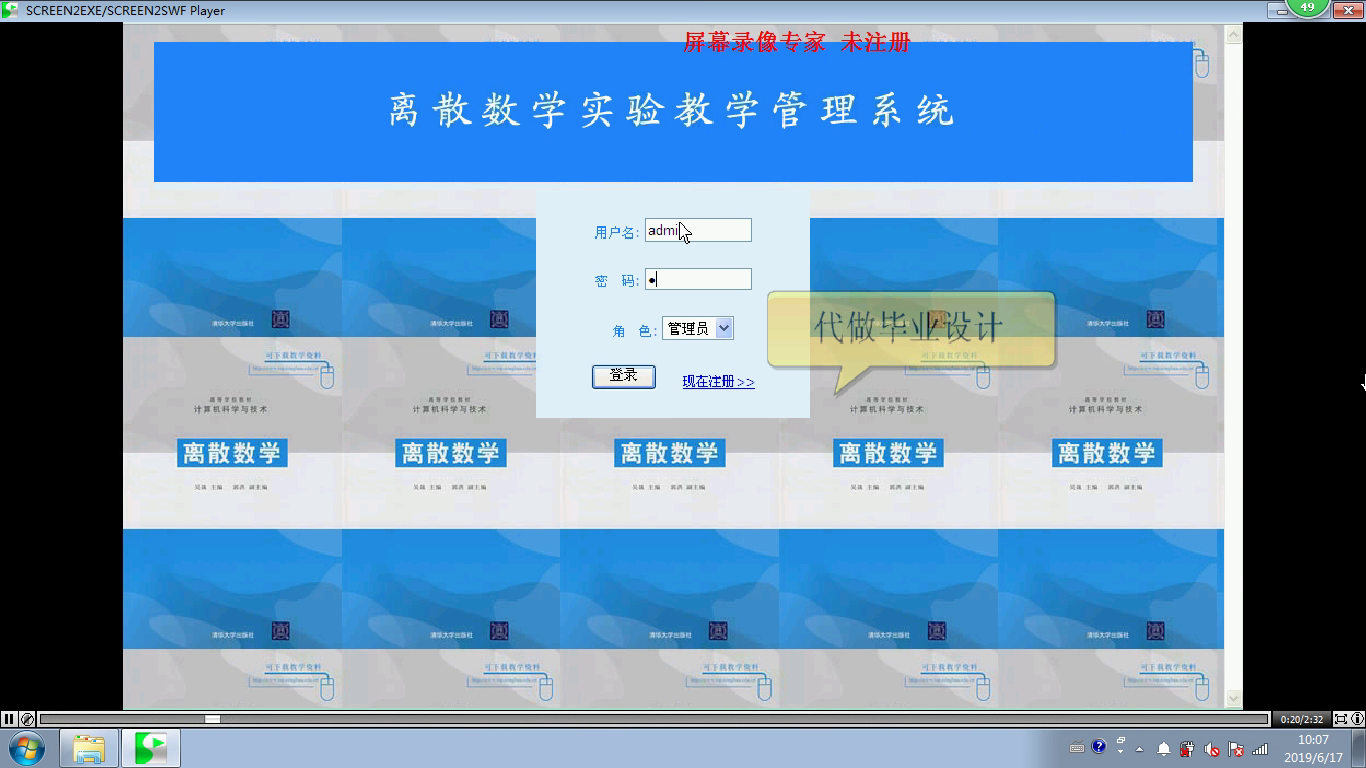Click the notification bell tray icon

click(1164, 749)
